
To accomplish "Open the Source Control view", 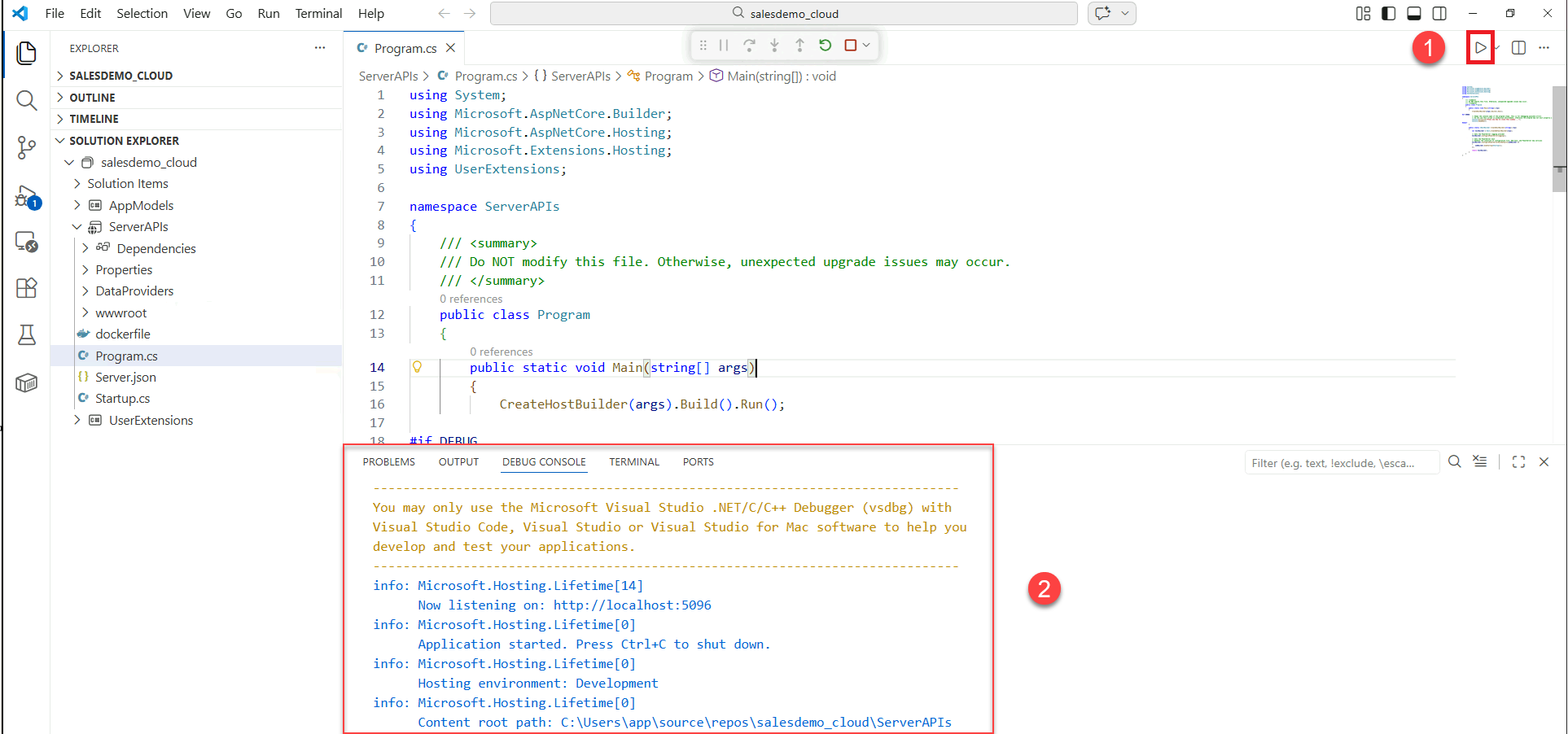I will [x=27, y=147].
